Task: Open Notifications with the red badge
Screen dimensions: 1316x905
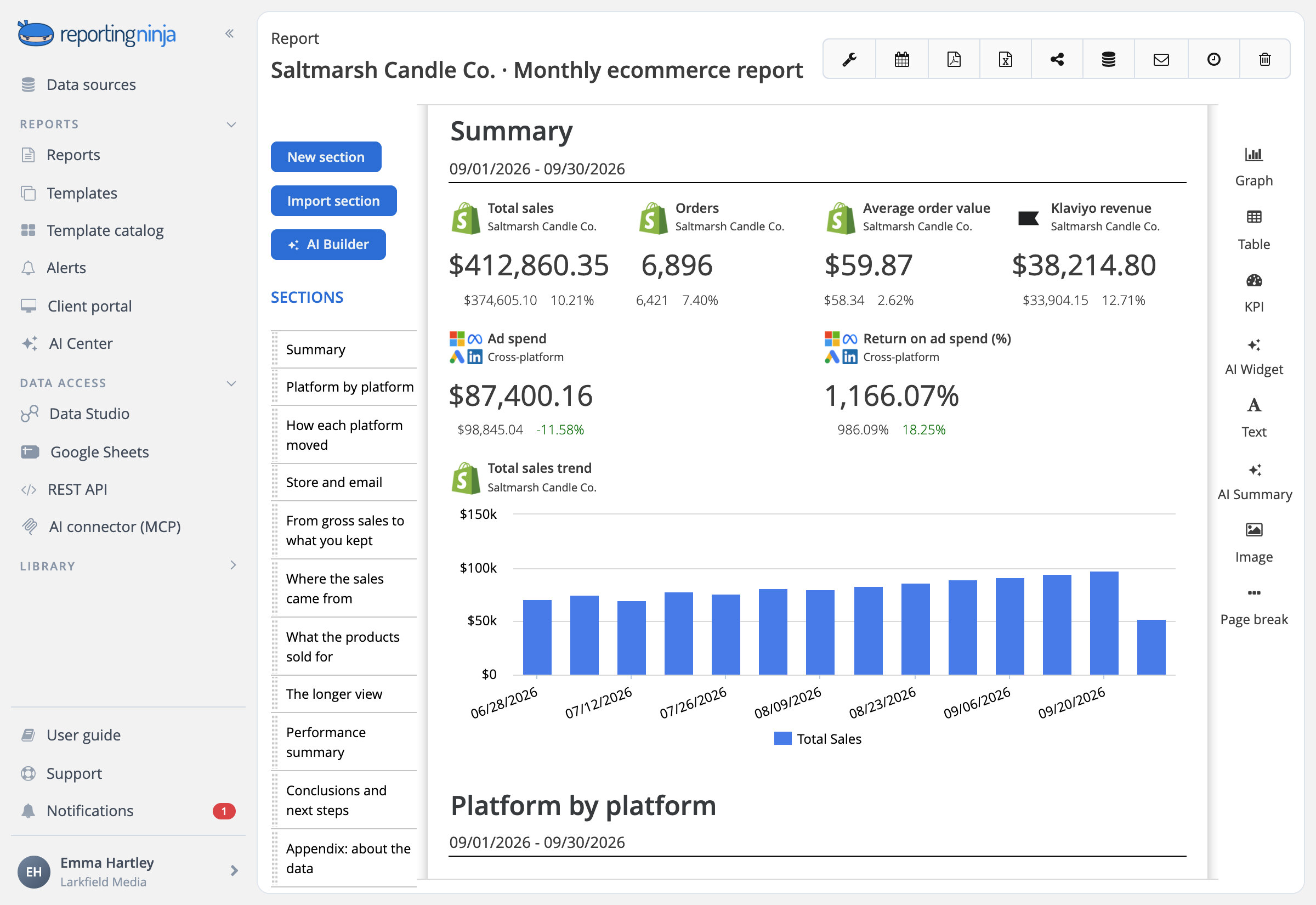Action: pyautogui.click(x=128, y=810)
